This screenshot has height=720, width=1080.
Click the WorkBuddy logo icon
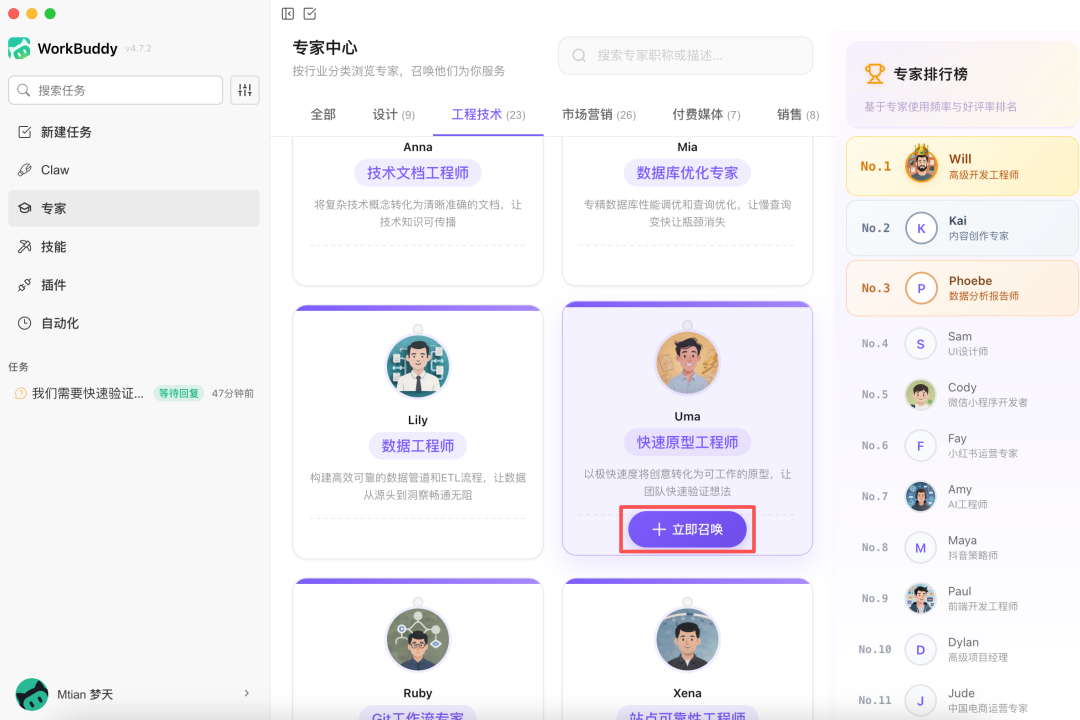[x=19, y=48]
